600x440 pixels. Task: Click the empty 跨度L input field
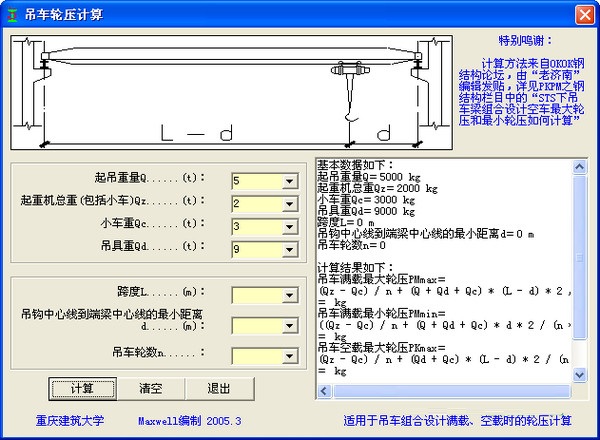click(x=257, y=295)
